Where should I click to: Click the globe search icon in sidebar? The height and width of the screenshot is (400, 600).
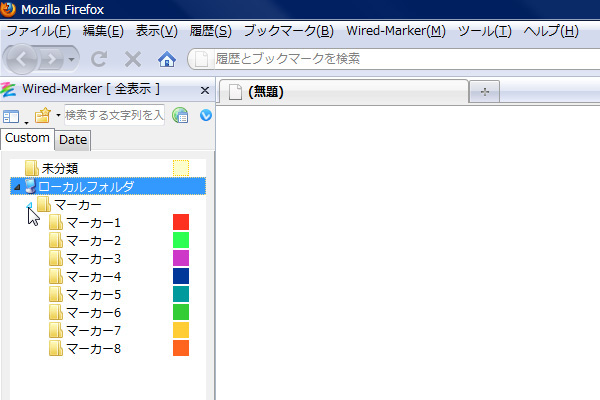tap(180, 115)
